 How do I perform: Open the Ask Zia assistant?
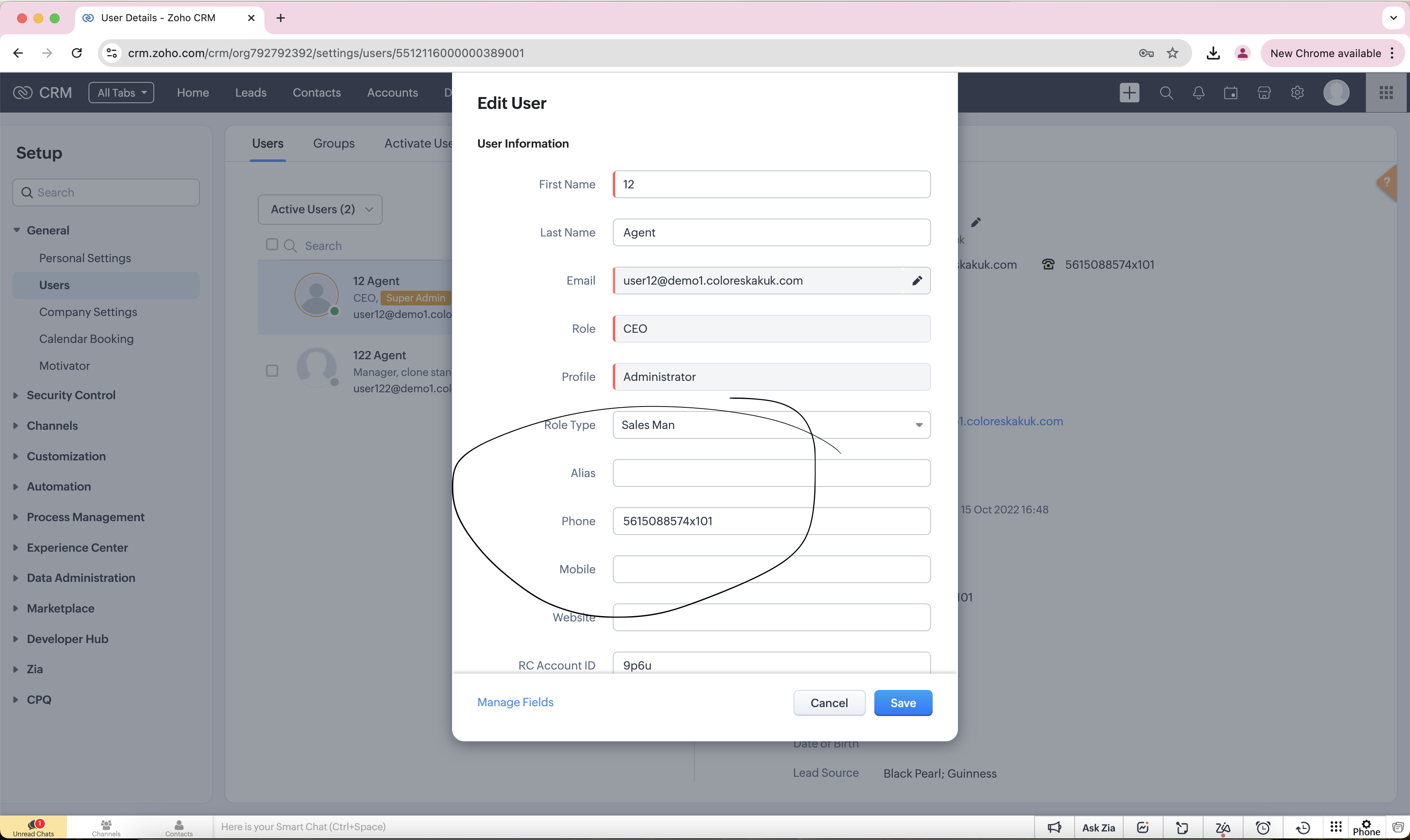[1098, 827]
